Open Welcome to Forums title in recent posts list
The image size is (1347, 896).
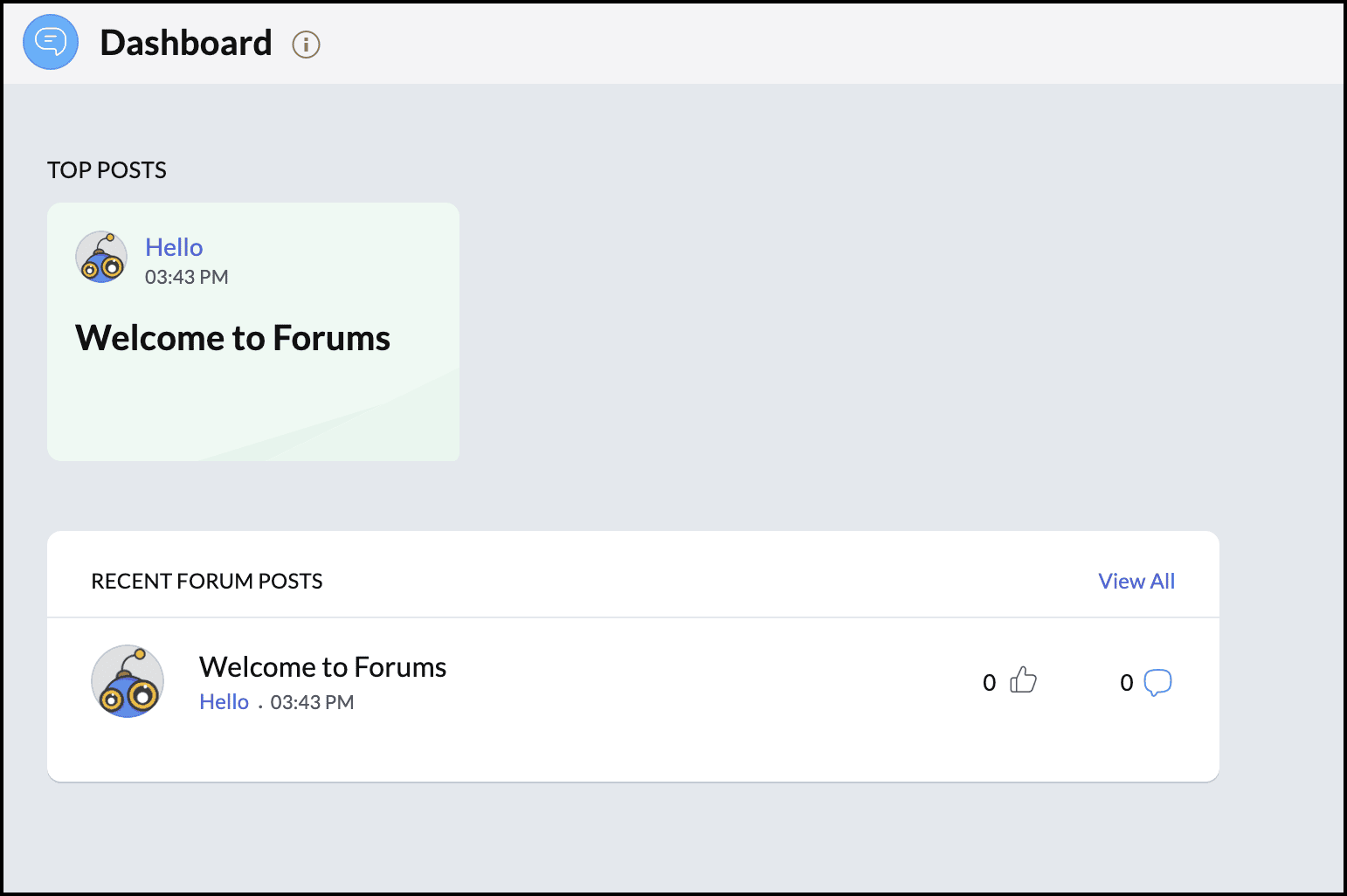pyautogui.click(x=322, y=667)
